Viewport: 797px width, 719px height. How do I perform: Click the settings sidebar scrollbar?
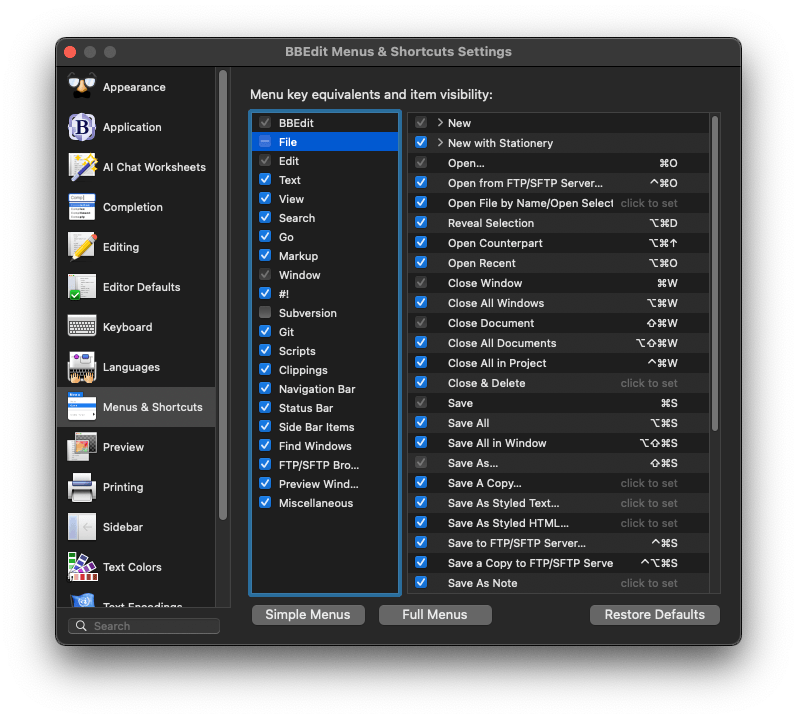[x=223, y=295]
